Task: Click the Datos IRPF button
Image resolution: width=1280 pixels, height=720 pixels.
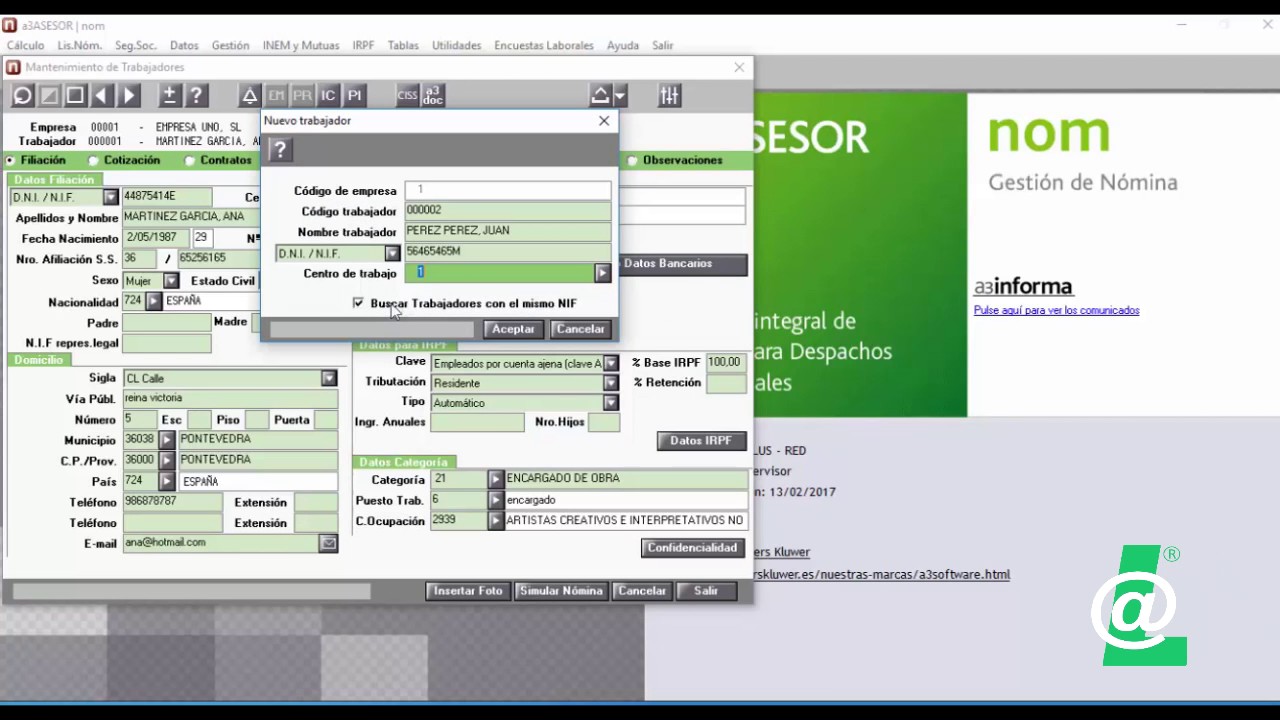Action: pos(702,441)
